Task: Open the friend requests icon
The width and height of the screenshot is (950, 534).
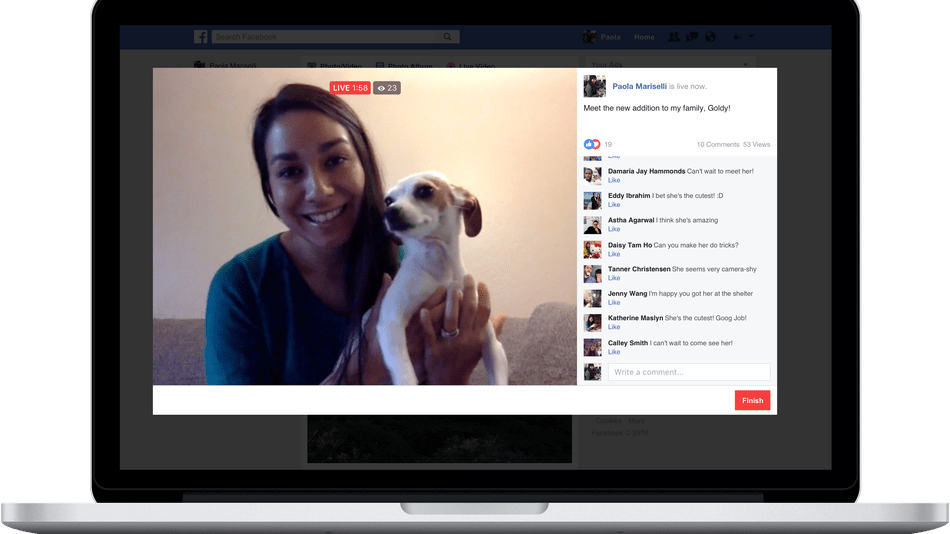Action: coord(673,37)
